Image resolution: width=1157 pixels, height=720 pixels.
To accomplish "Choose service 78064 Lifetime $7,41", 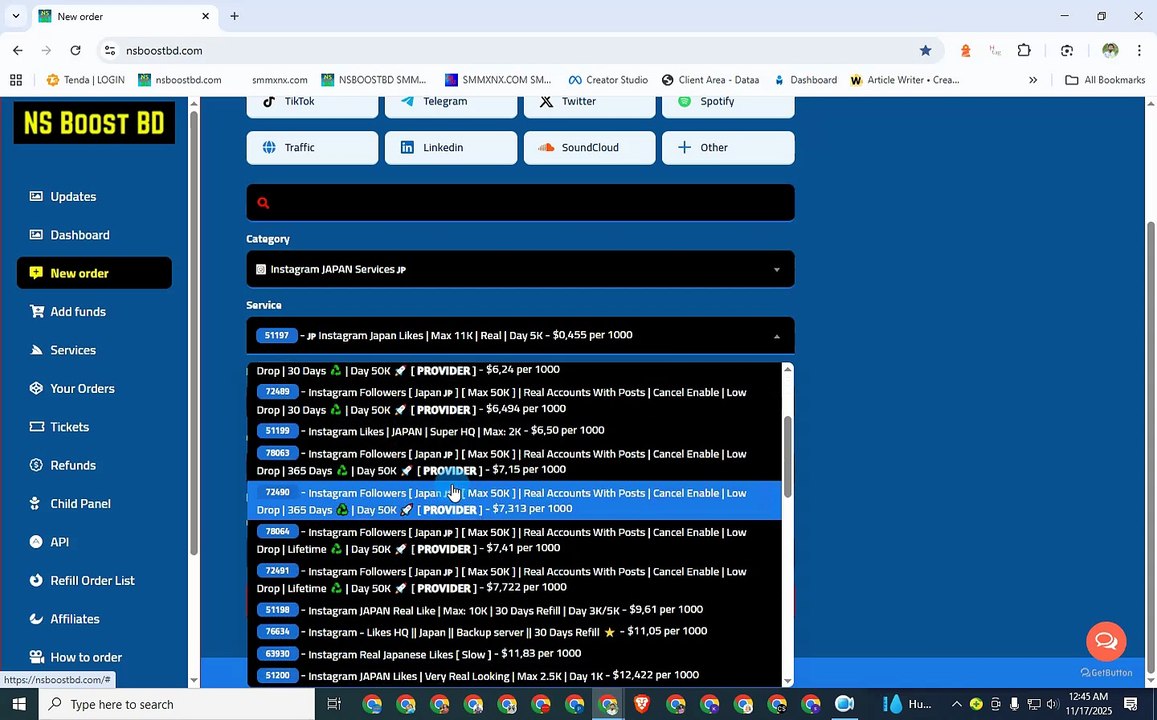I will click(514, 540).
